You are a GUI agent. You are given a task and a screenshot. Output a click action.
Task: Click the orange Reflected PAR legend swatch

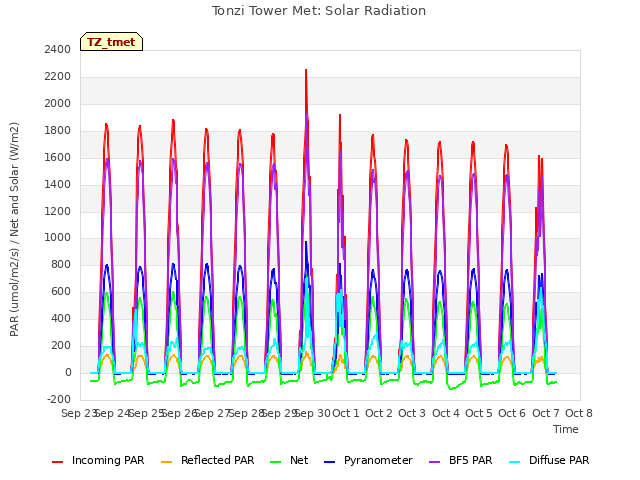pyautogui.click(x=167, y=462)
